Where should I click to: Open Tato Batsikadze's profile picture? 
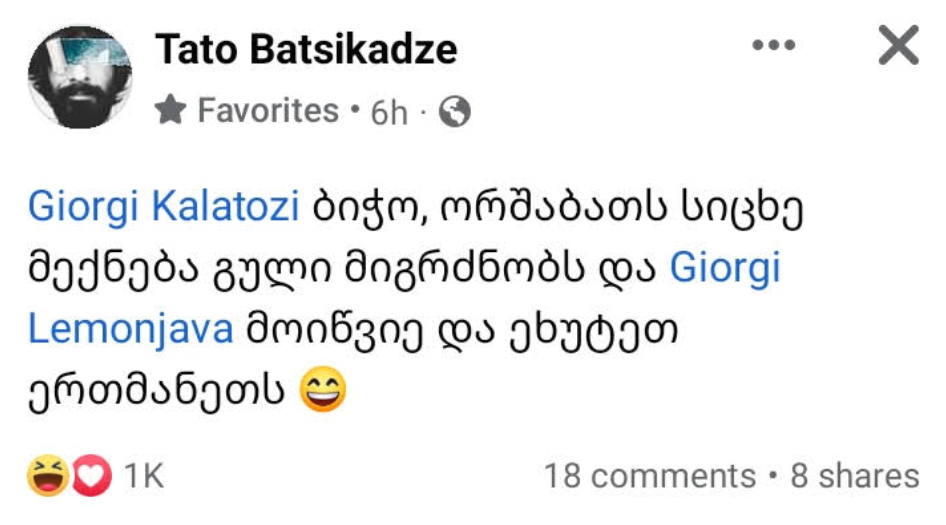(x=80, y=76)
